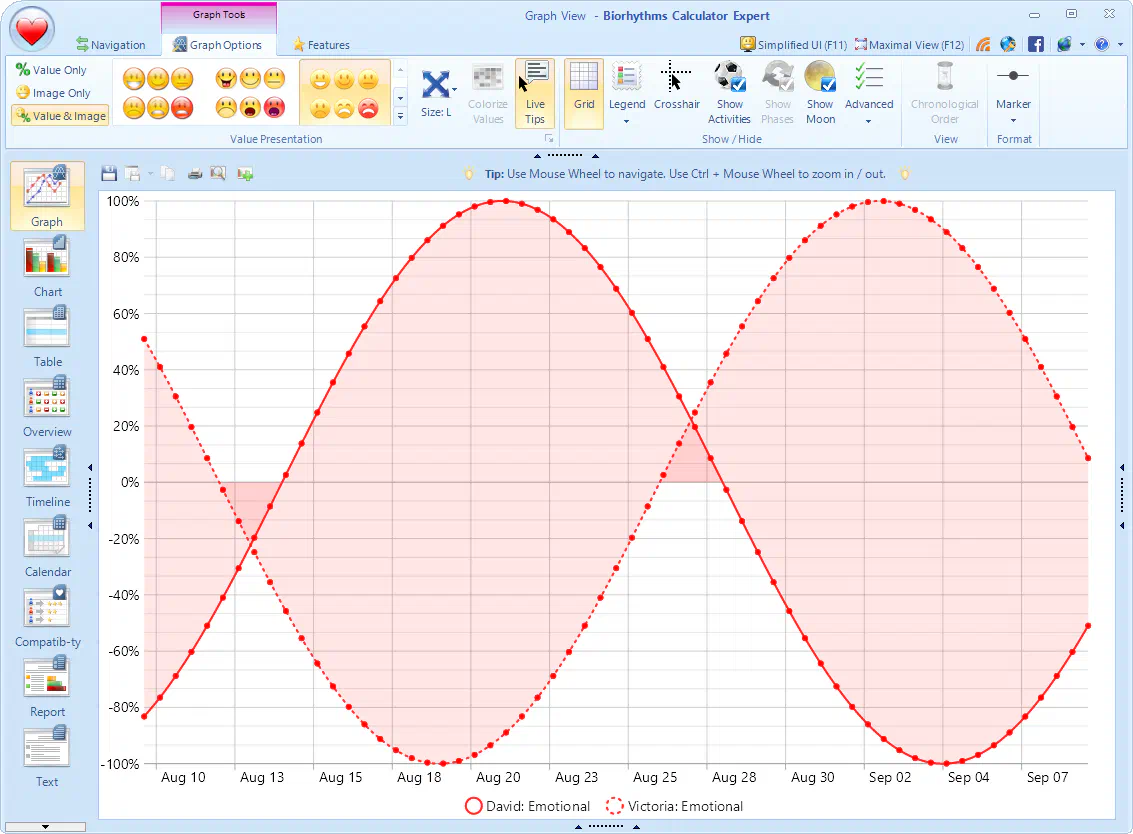Expand the Earth icon dropdown arrow
This screenshot has height=834, width=1133.
pos(1082,45)
